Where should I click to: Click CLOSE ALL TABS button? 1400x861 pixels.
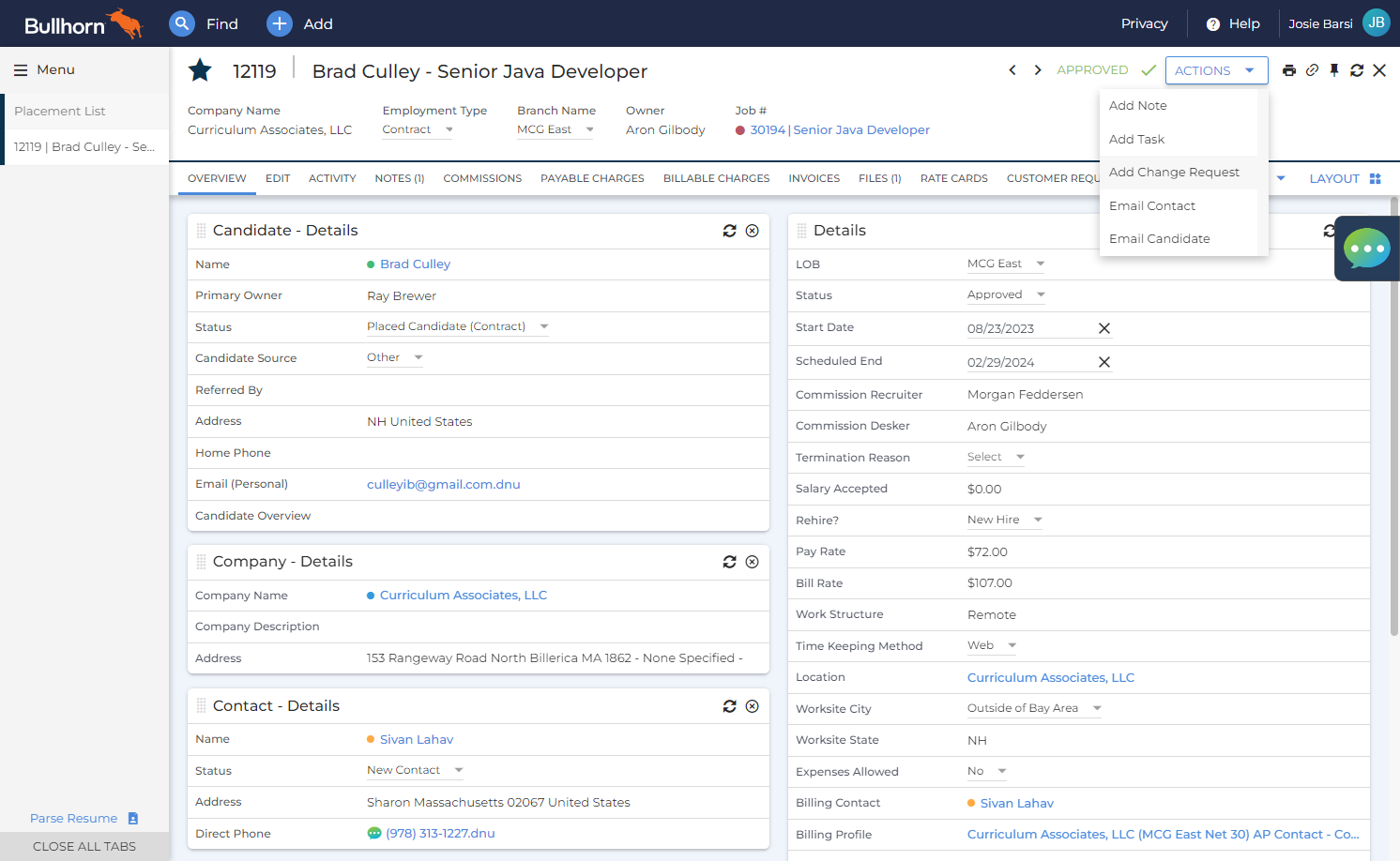click(84, 846)
